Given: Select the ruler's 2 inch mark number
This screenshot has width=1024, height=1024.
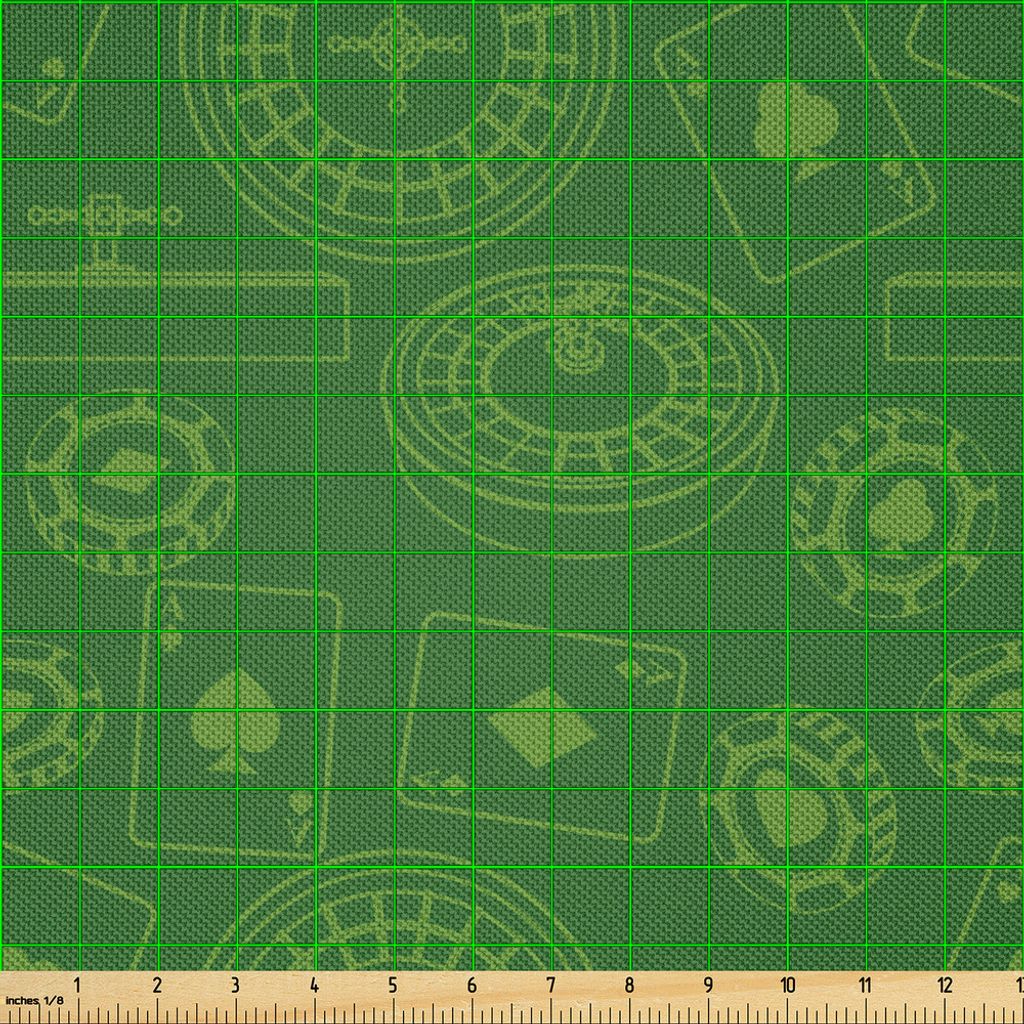Looking at the screenshot, I should (x=157, y=985).
